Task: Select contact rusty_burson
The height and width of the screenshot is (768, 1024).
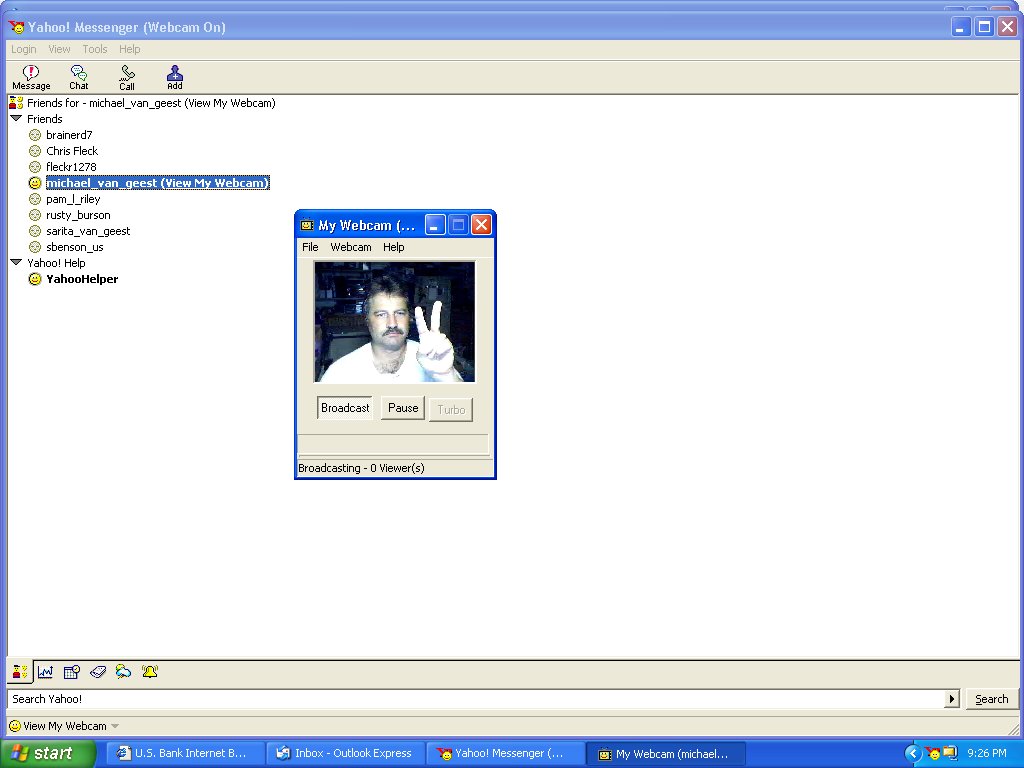Action: click(x=78, y=215)
